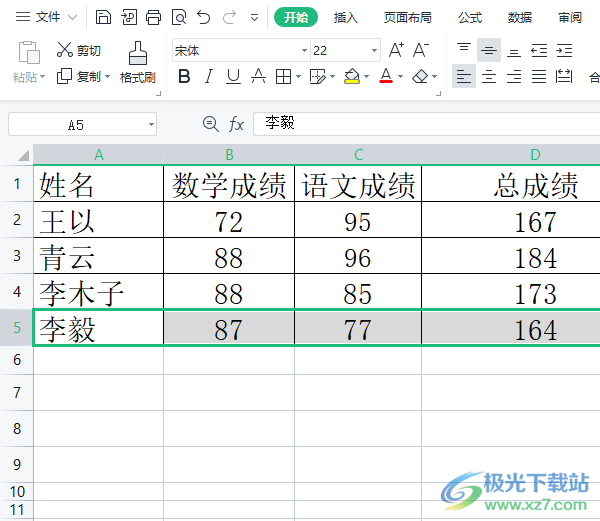The width and height of the screenshot is (600, 521).
Task: Toggle Center horizontal alignment
Action: point(489,77)
